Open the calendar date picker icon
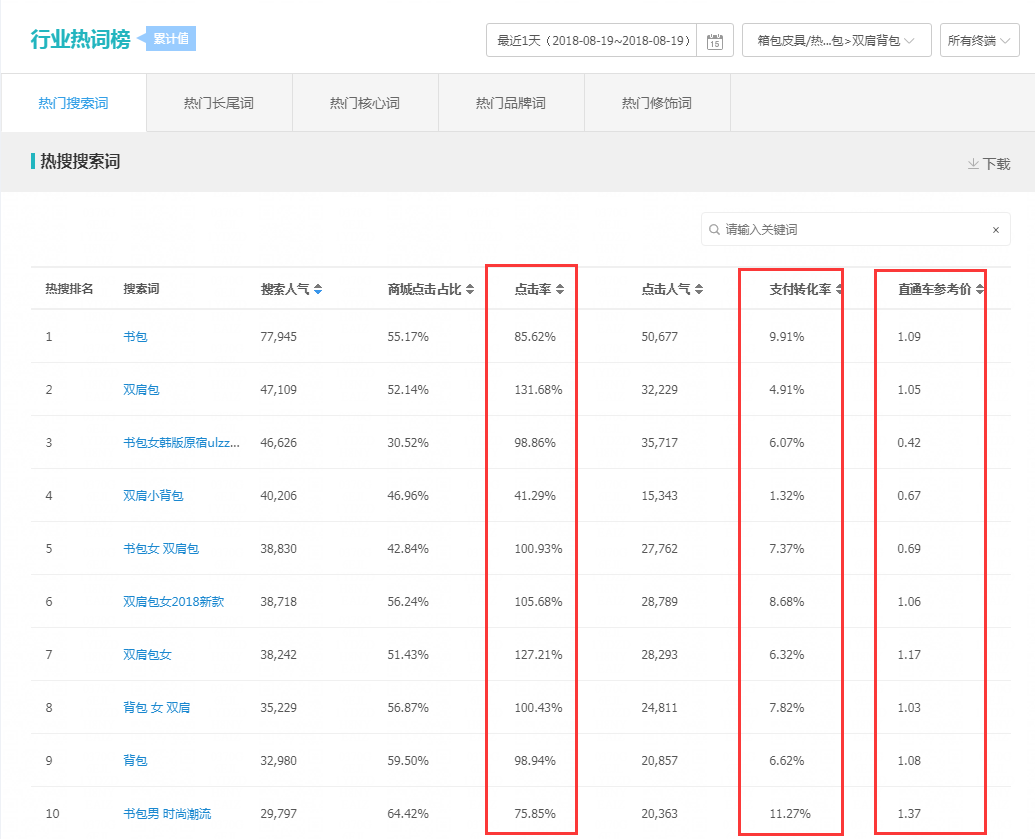This screenshot has height=839, width=1035. pyautogui.click(x=714, y=41)
